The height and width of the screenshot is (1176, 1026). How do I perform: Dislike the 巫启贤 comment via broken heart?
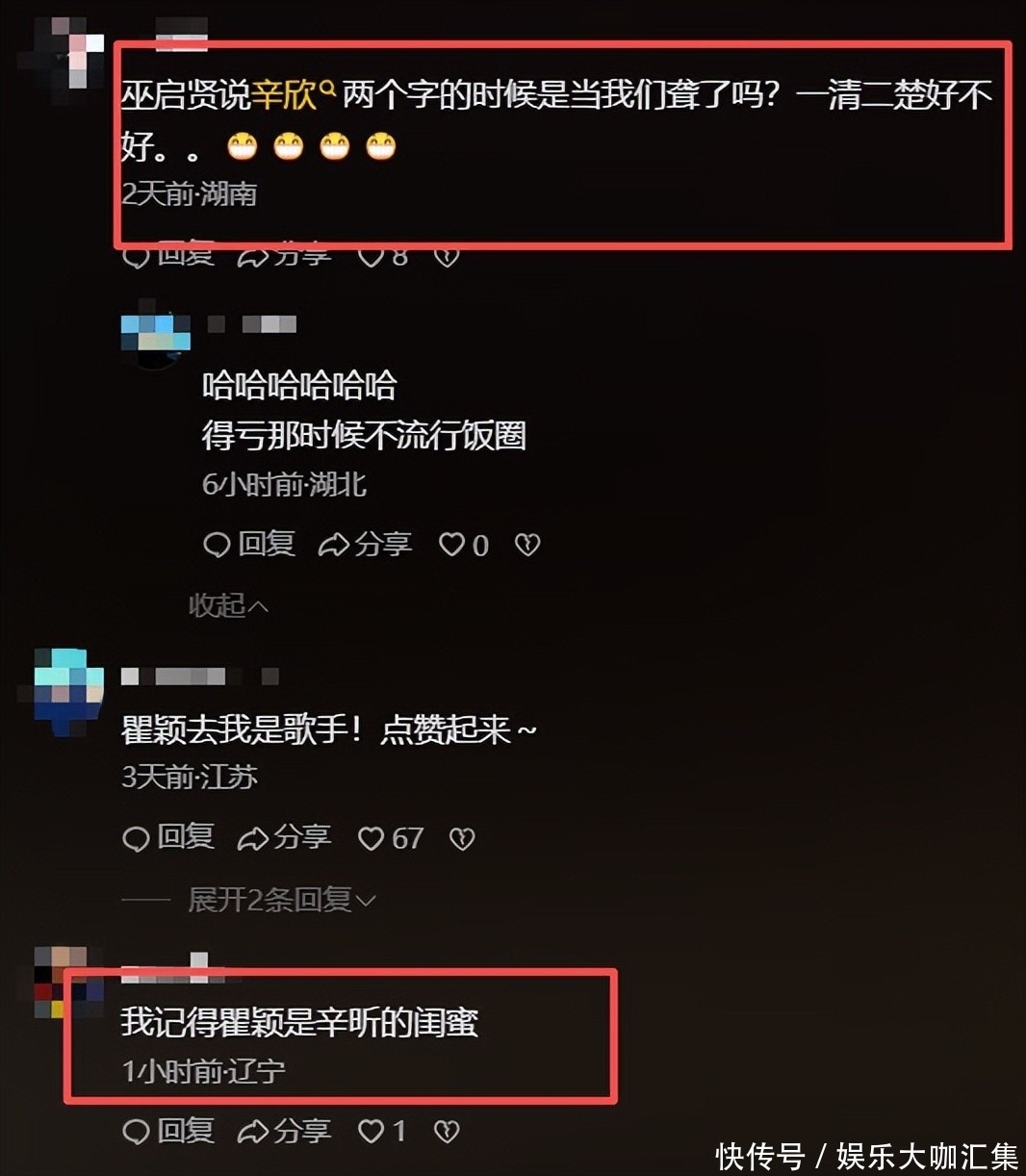tap(447, 256)
